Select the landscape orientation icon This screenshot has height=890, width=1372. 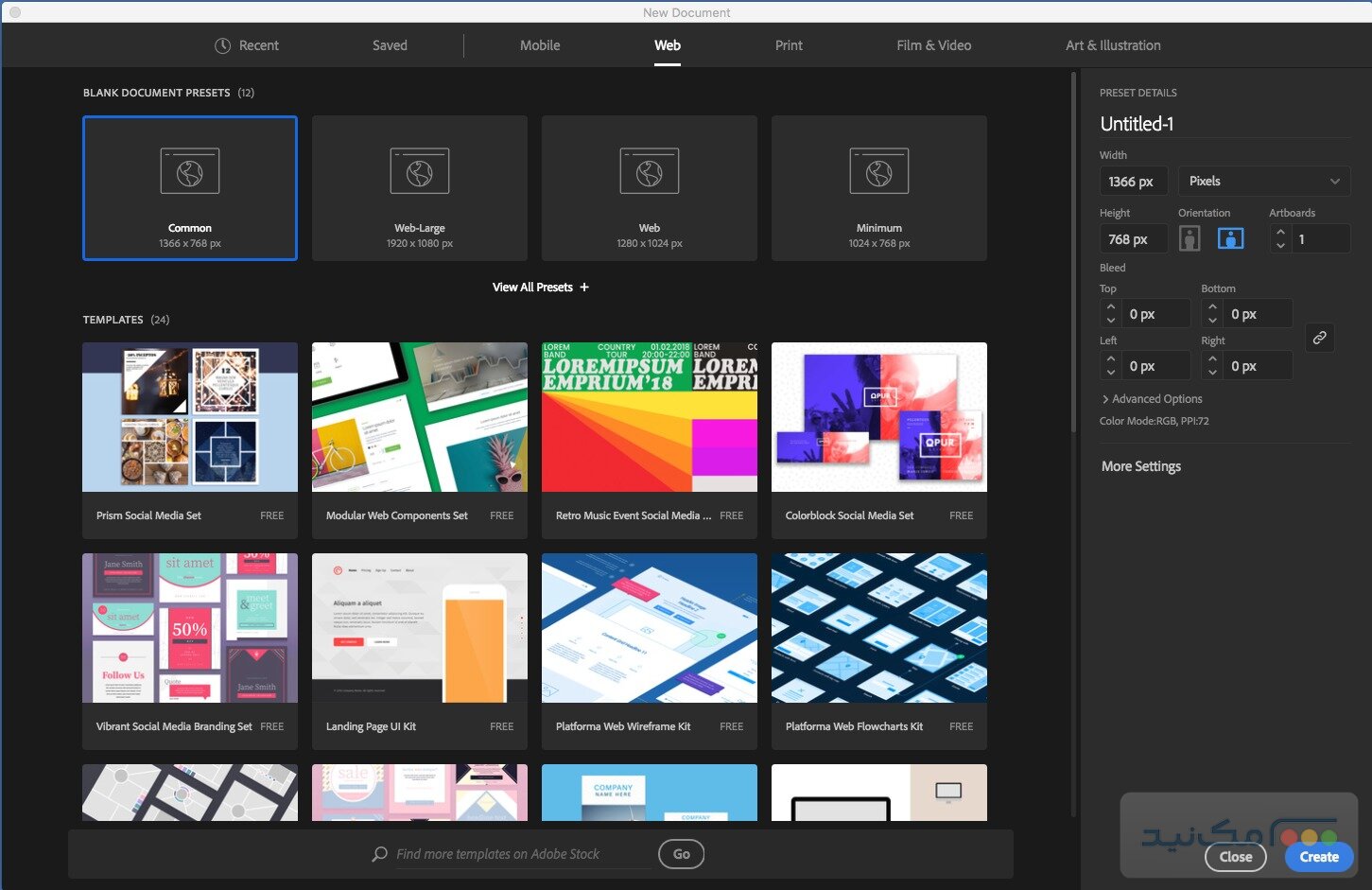tap(1230, 237)
